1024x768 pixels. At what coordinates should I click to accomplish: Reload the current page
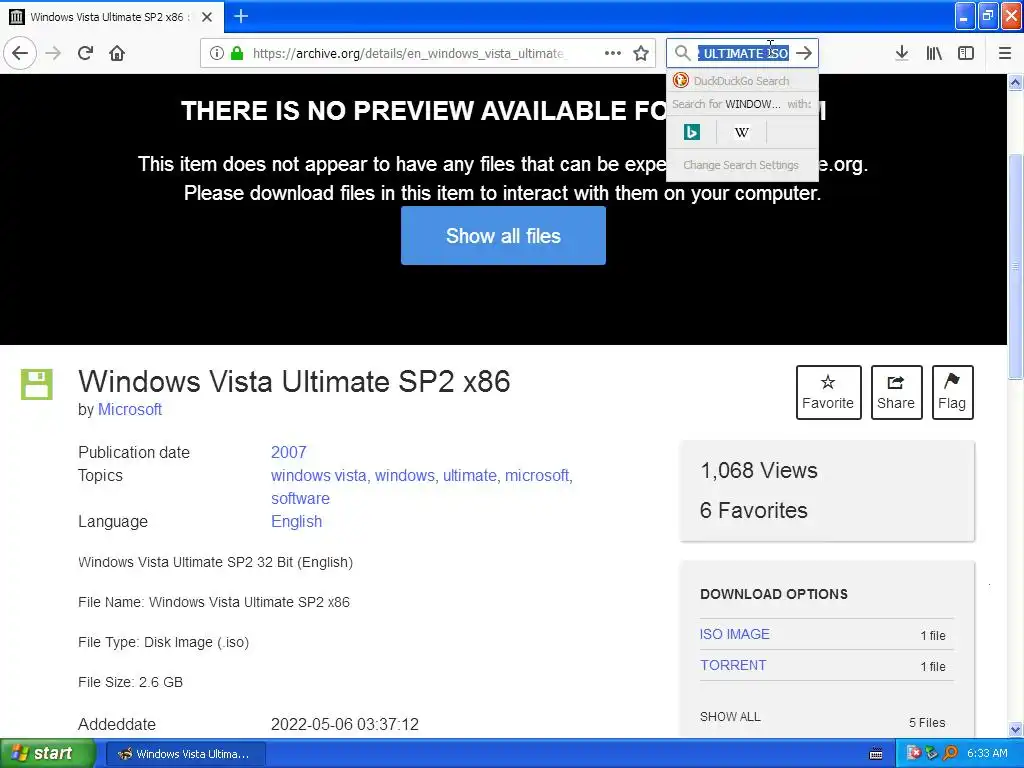[x=86, y=53]
